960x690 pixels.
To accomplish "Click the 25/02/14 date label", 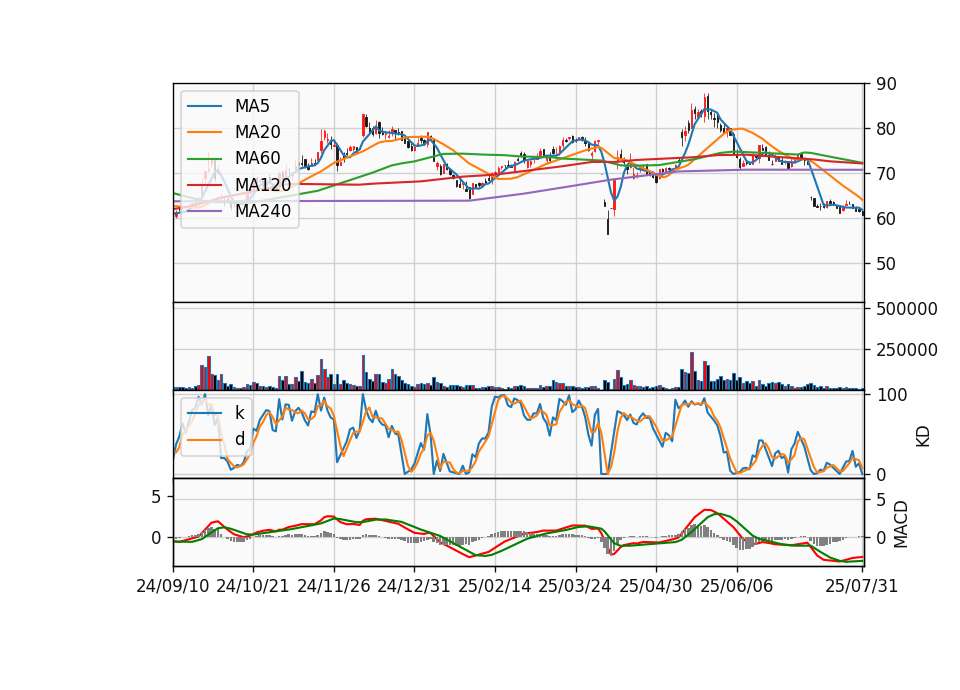I will pos(495,586).
